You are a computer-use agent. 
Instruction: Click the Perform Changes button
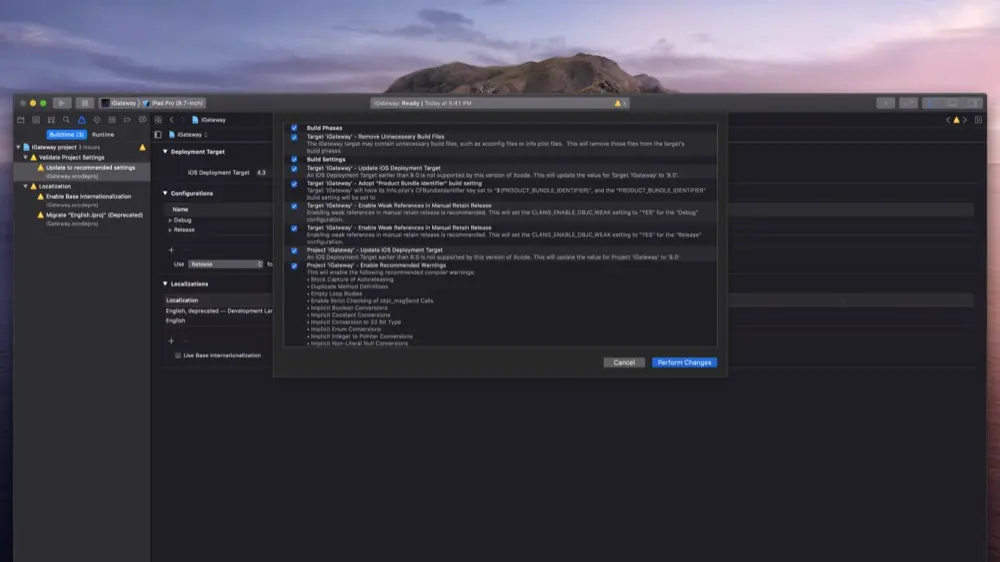point(684,362)
